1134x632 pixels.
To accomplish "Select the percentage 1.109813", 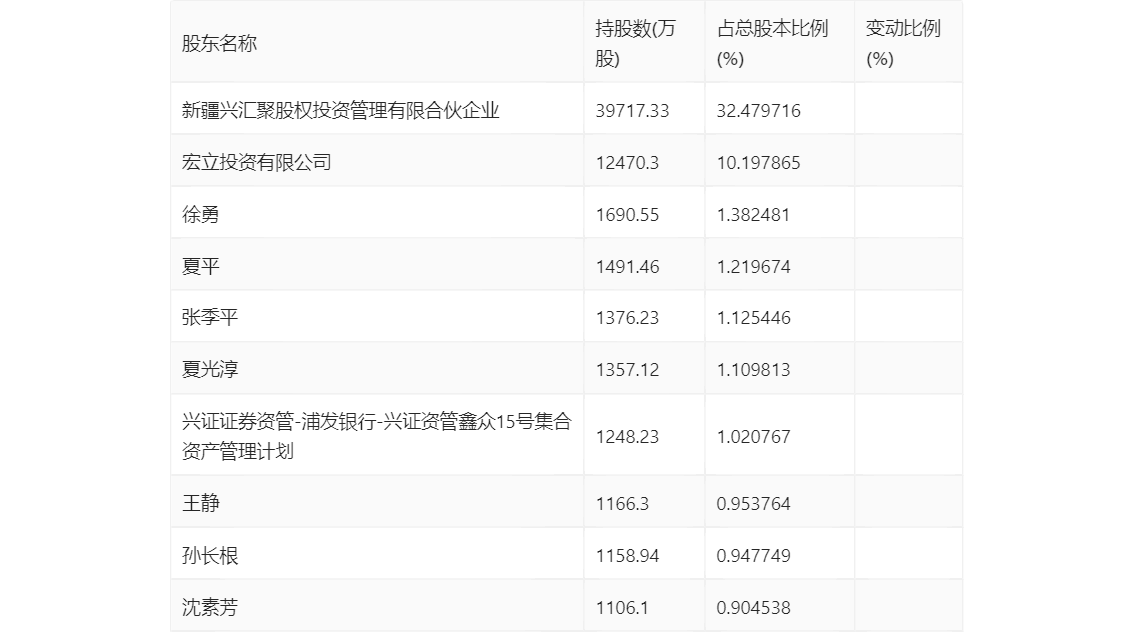I will [x=753, y=370].
